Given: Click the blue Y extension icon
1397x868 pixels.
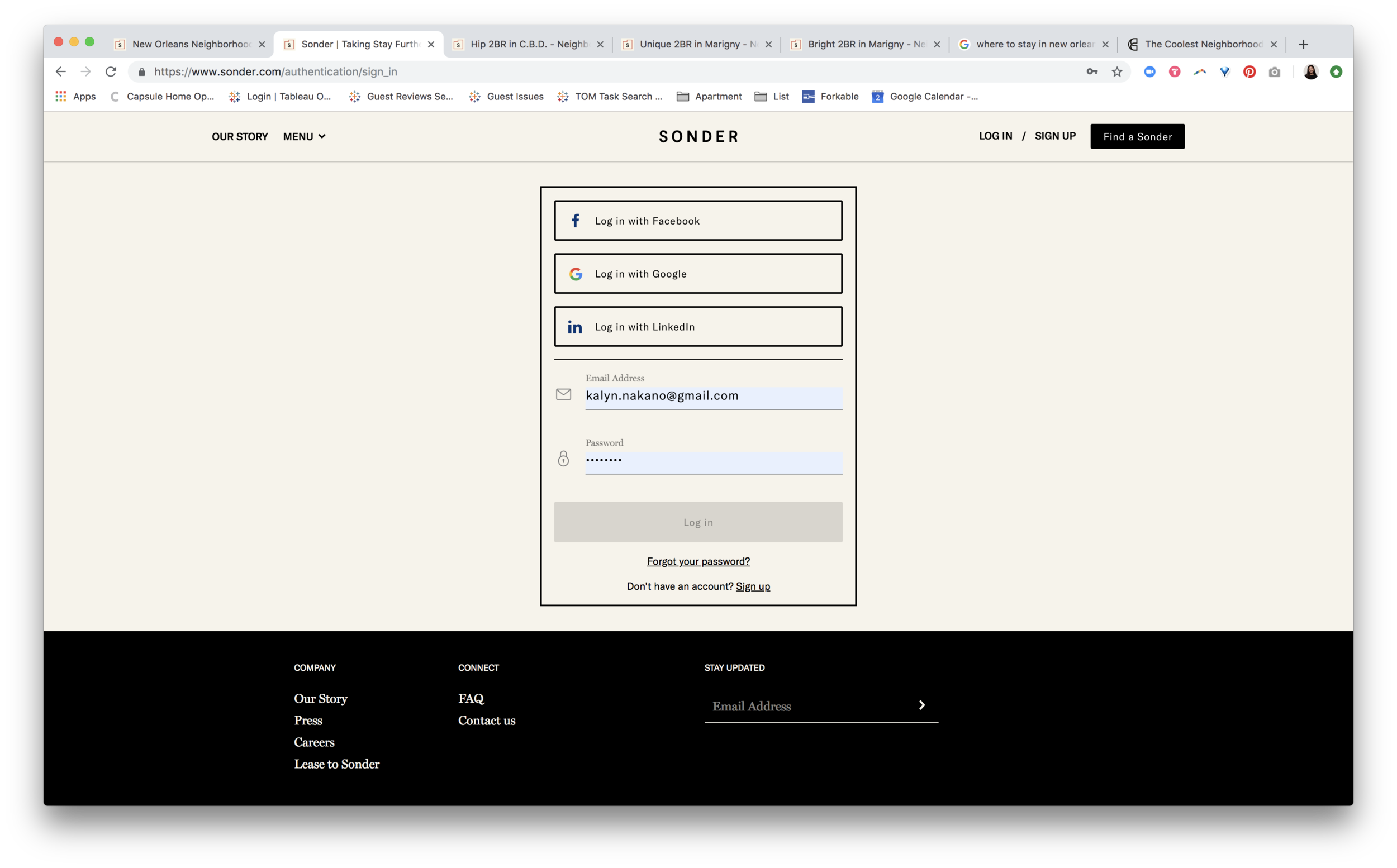Looking at the screenshot, I should [1225, 71].
